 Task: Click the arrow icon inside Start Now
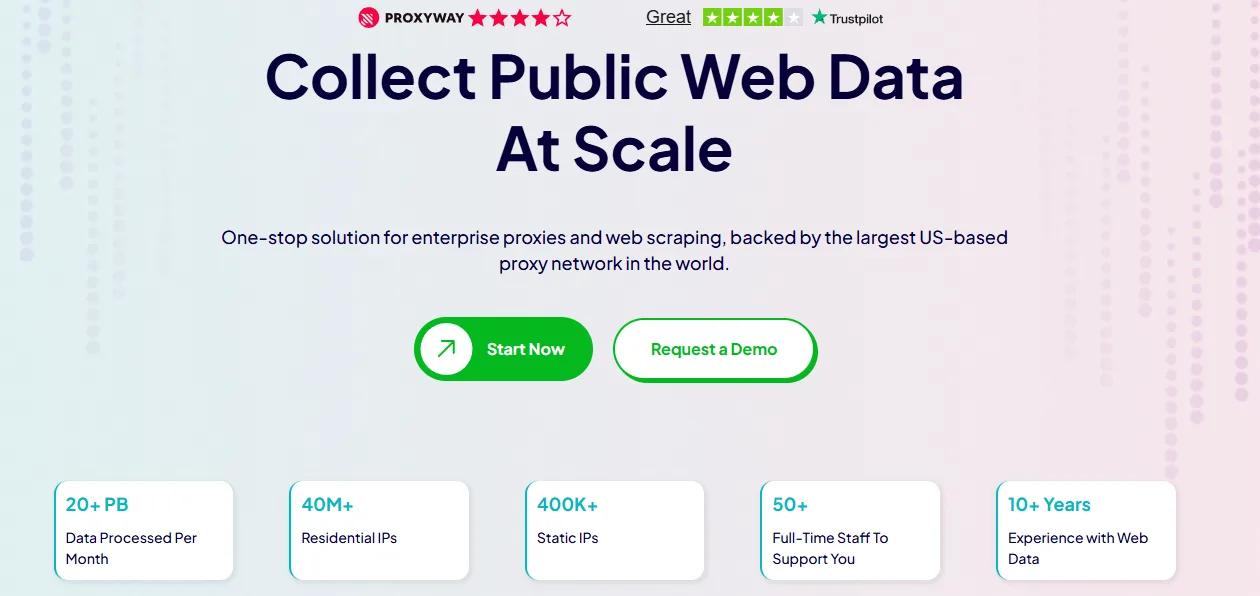tap(446, 348)
